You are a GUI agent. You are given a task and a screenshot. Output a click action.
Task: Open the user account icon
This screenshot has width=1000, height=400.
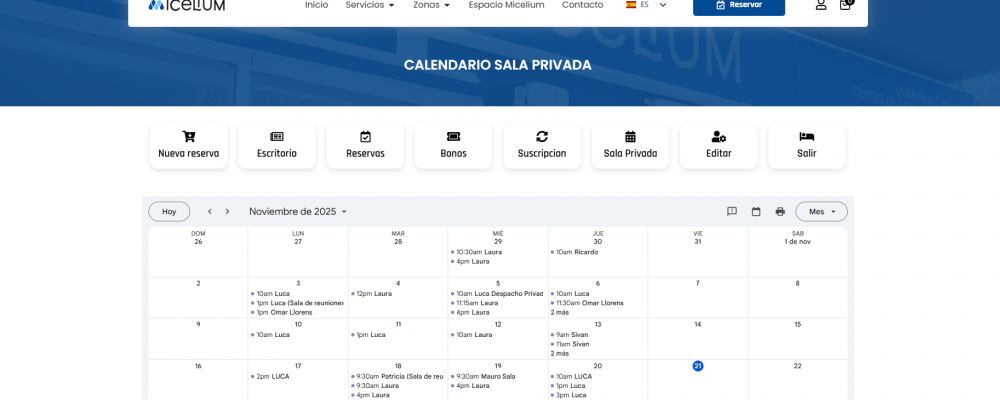(x=821, y=5)
